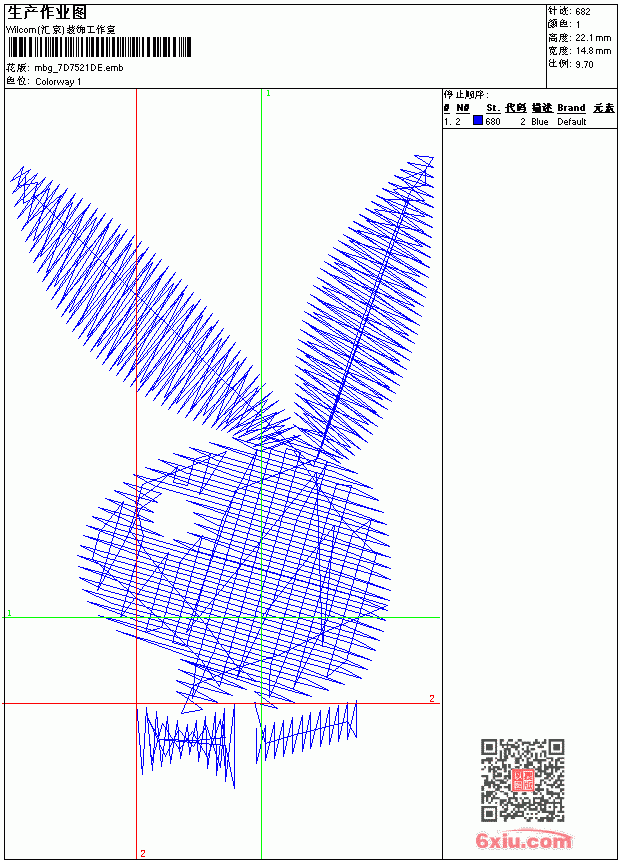
Task: Click the Wilcom studio name line
Action: [61, 30]
